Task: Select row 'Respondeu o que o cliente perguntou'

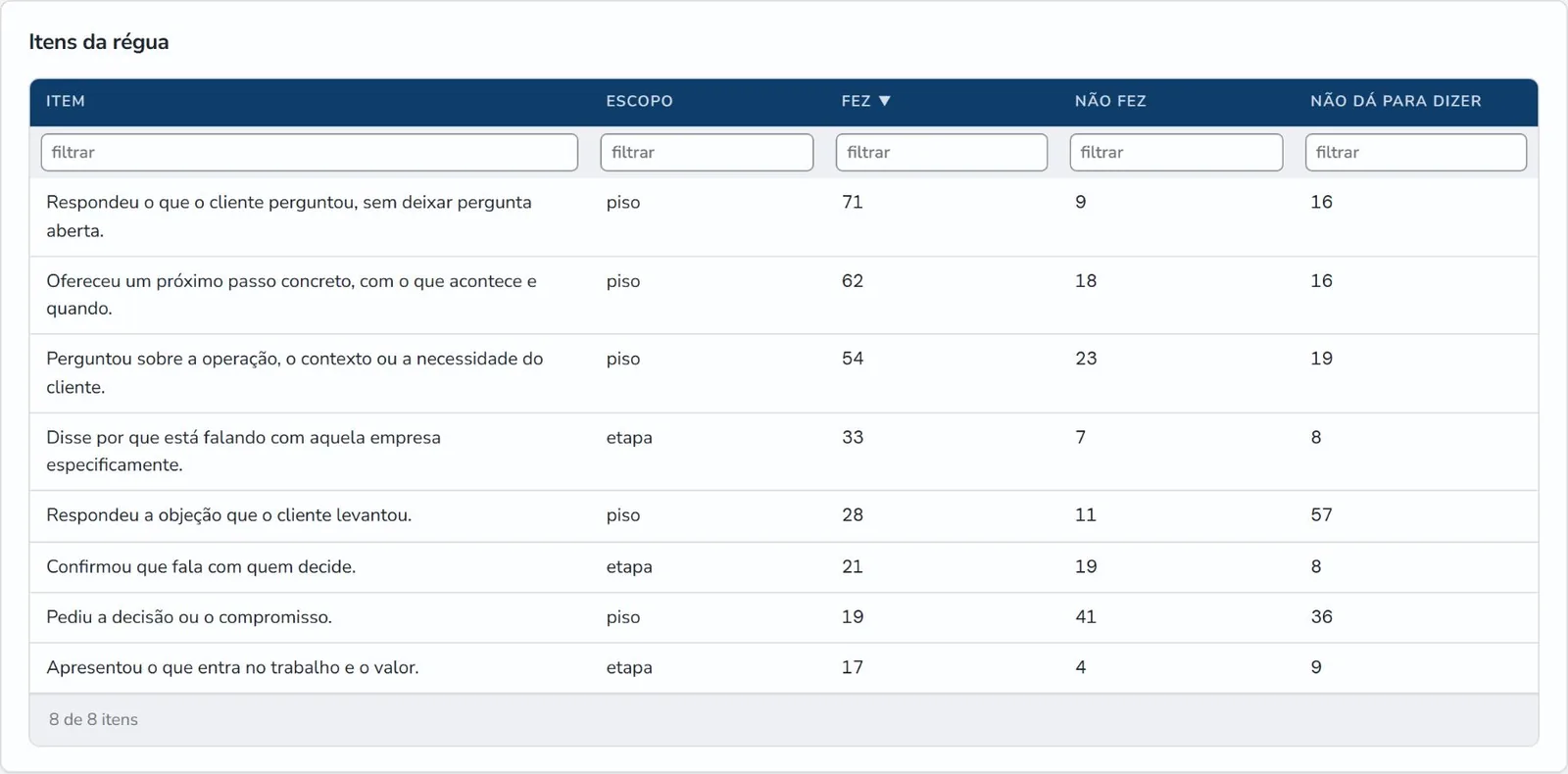Action: [784, 217]
